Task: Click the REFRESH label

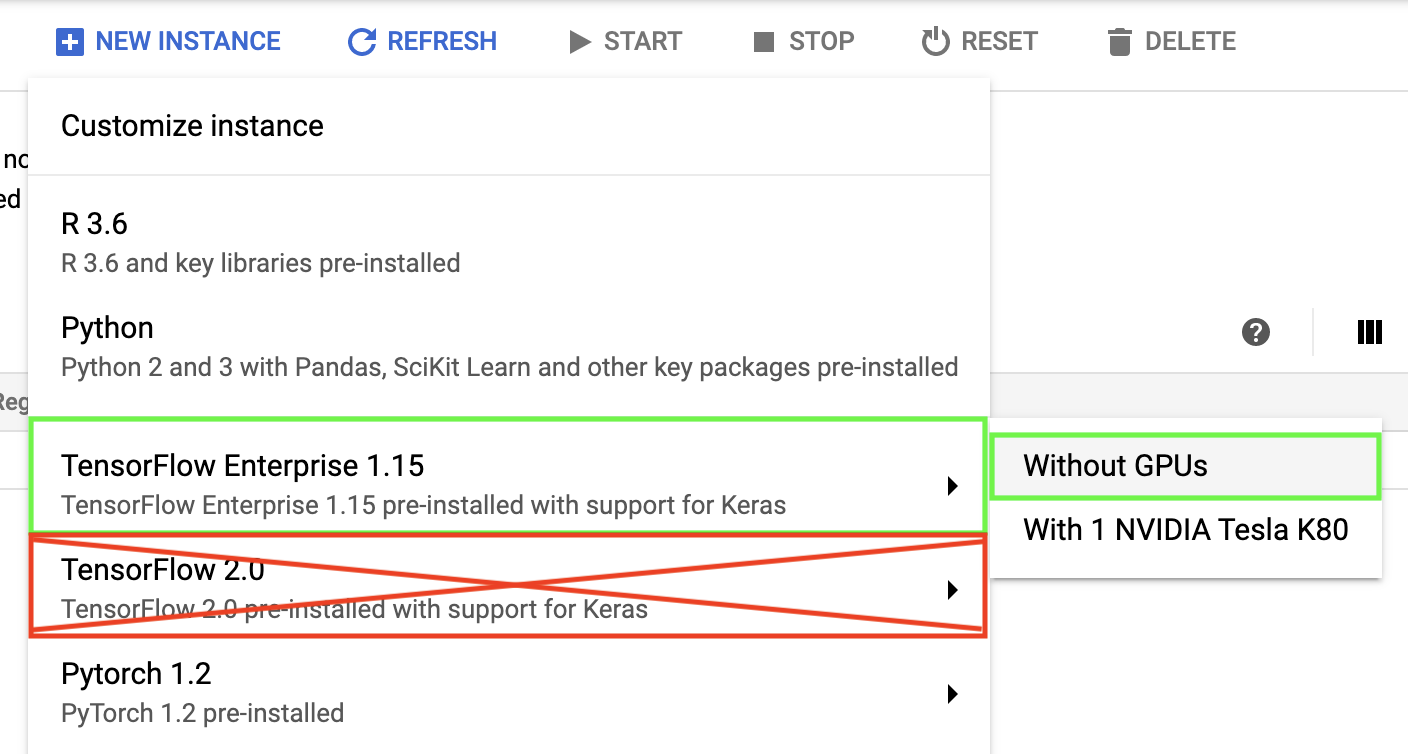Action: click(x=442, y=42)
